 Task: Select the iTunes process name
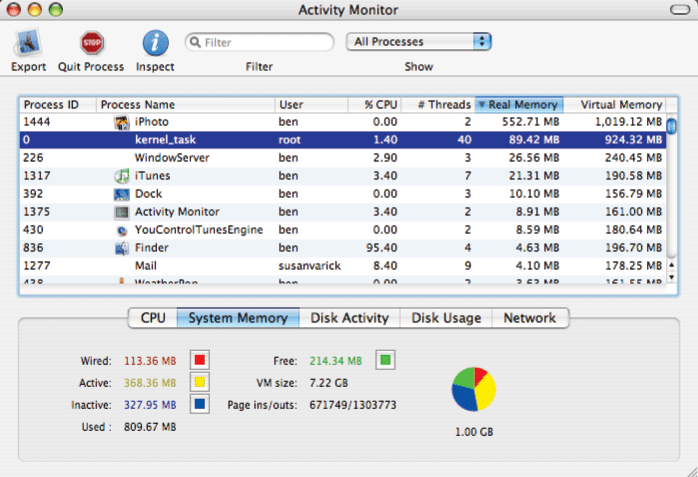pyautogui.click(x=153, y=176)
